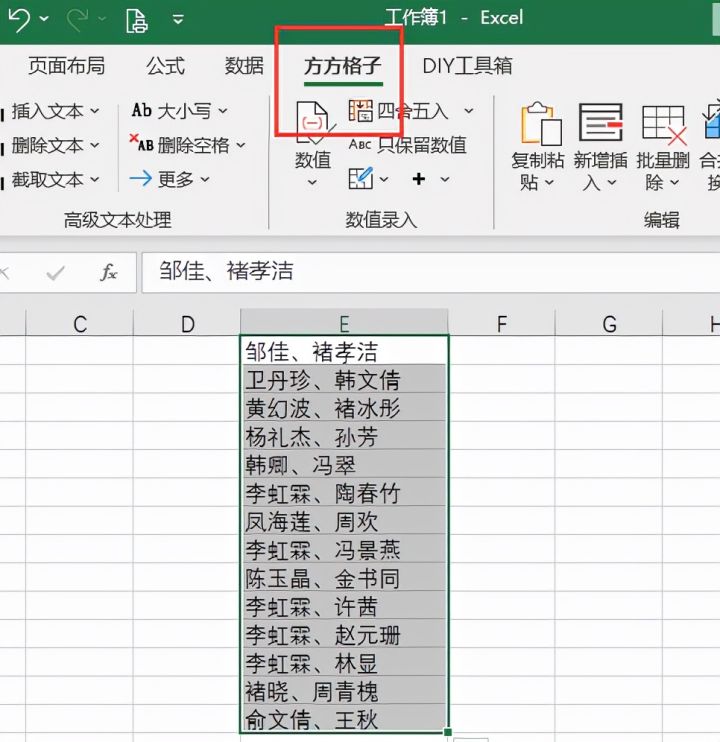Select cell containing 邹佳、褚孝洁
The image size is (720, 742).
tap(344, 351)
